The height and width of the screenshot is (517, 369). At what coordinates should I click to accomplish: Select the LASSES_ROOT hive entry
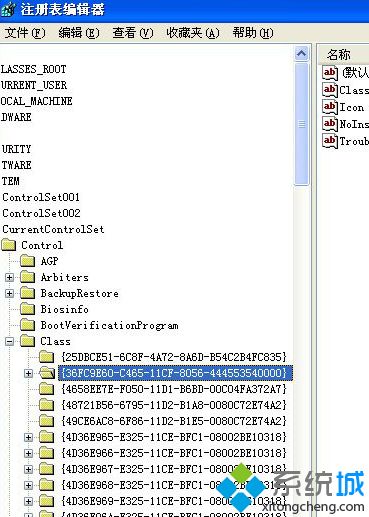[34, 69]
